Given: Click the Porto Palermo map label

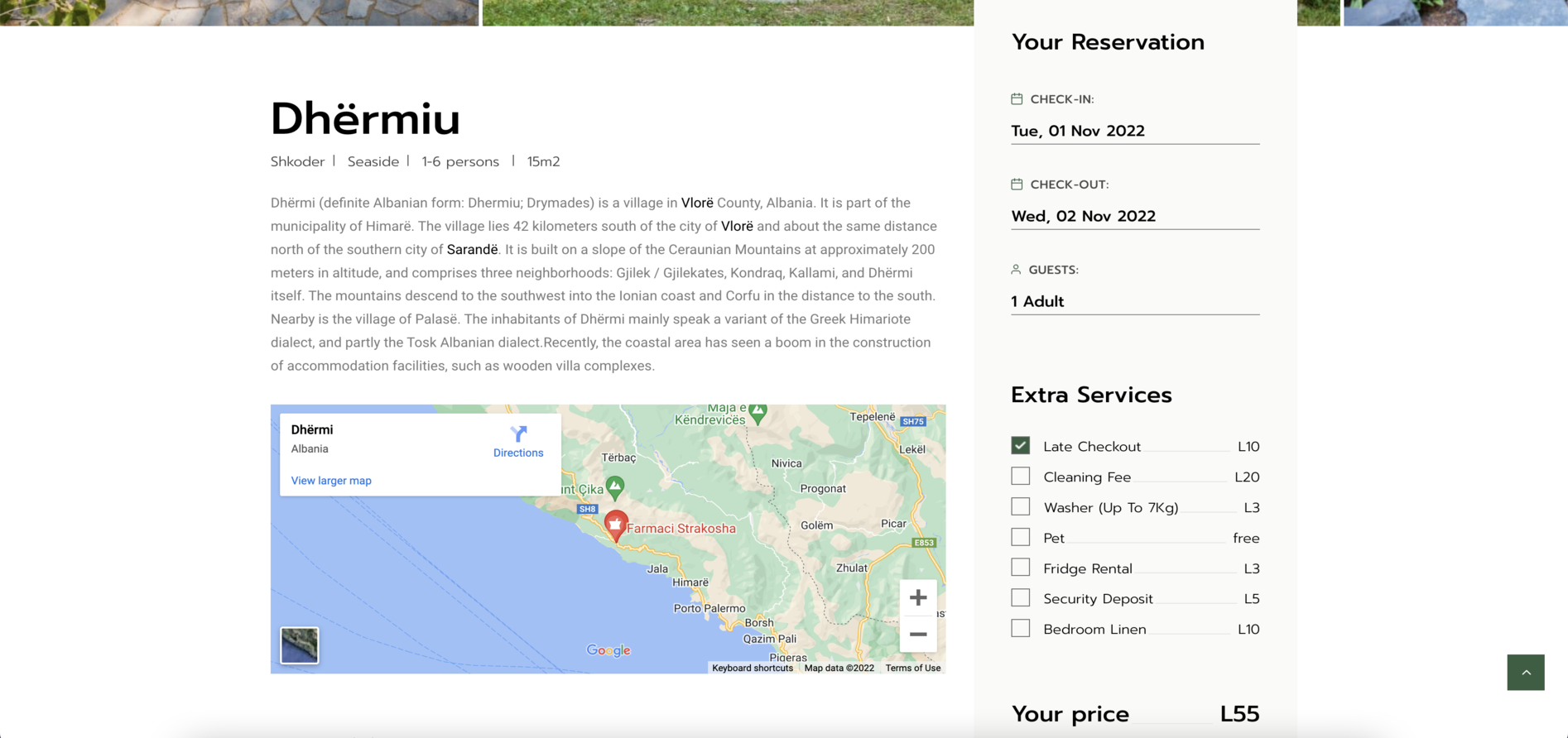Looking at the screenshot, I should [x=709, y=608].
